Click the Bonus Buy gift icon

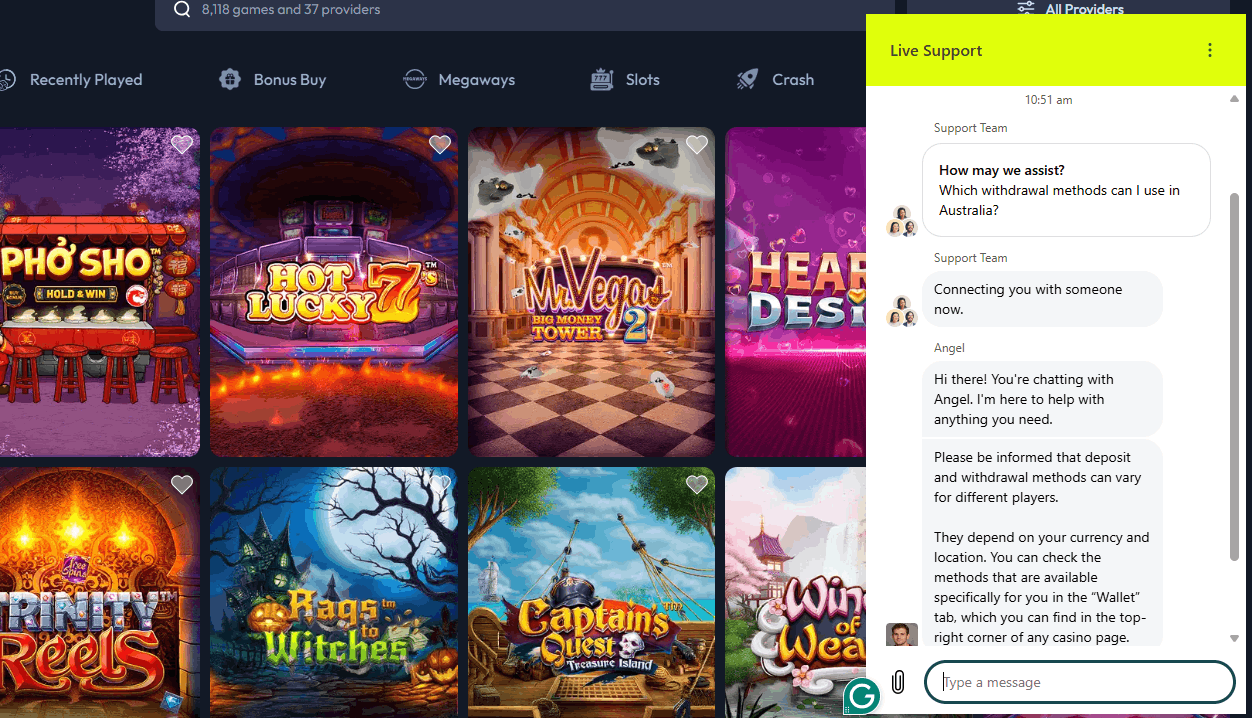pos(230,80)
